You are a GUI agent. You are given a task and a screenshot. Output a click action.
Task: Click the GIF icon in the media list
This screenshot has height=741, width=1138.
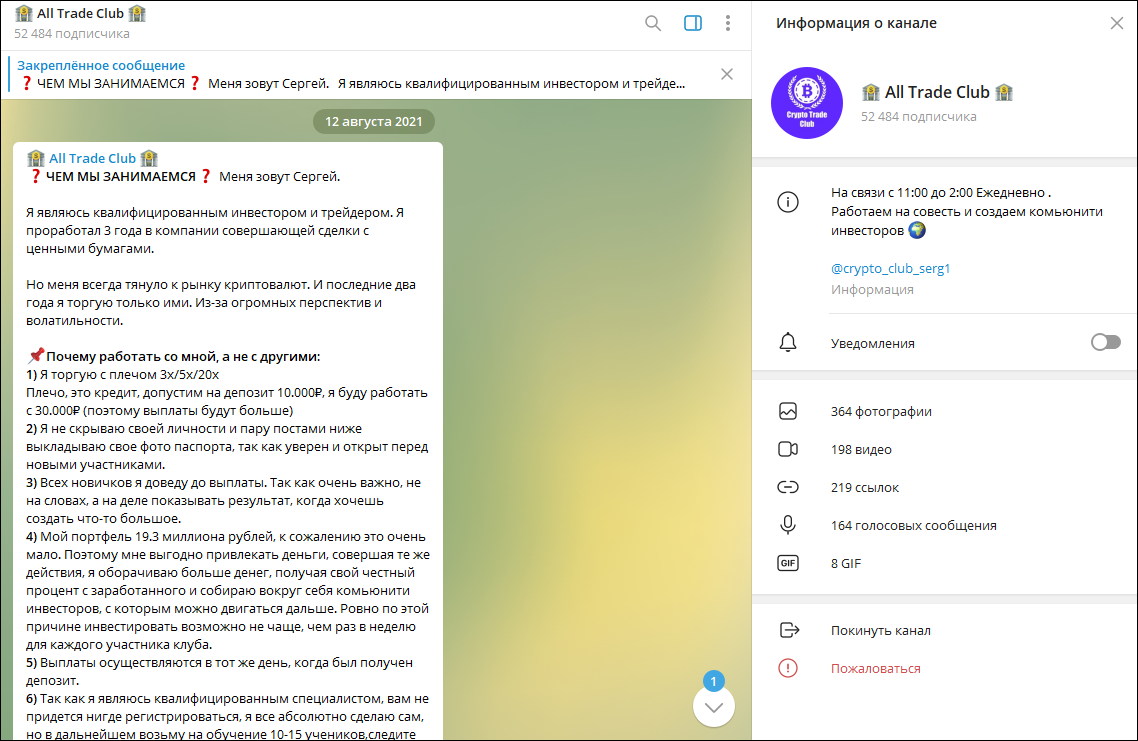click(788, 563)
